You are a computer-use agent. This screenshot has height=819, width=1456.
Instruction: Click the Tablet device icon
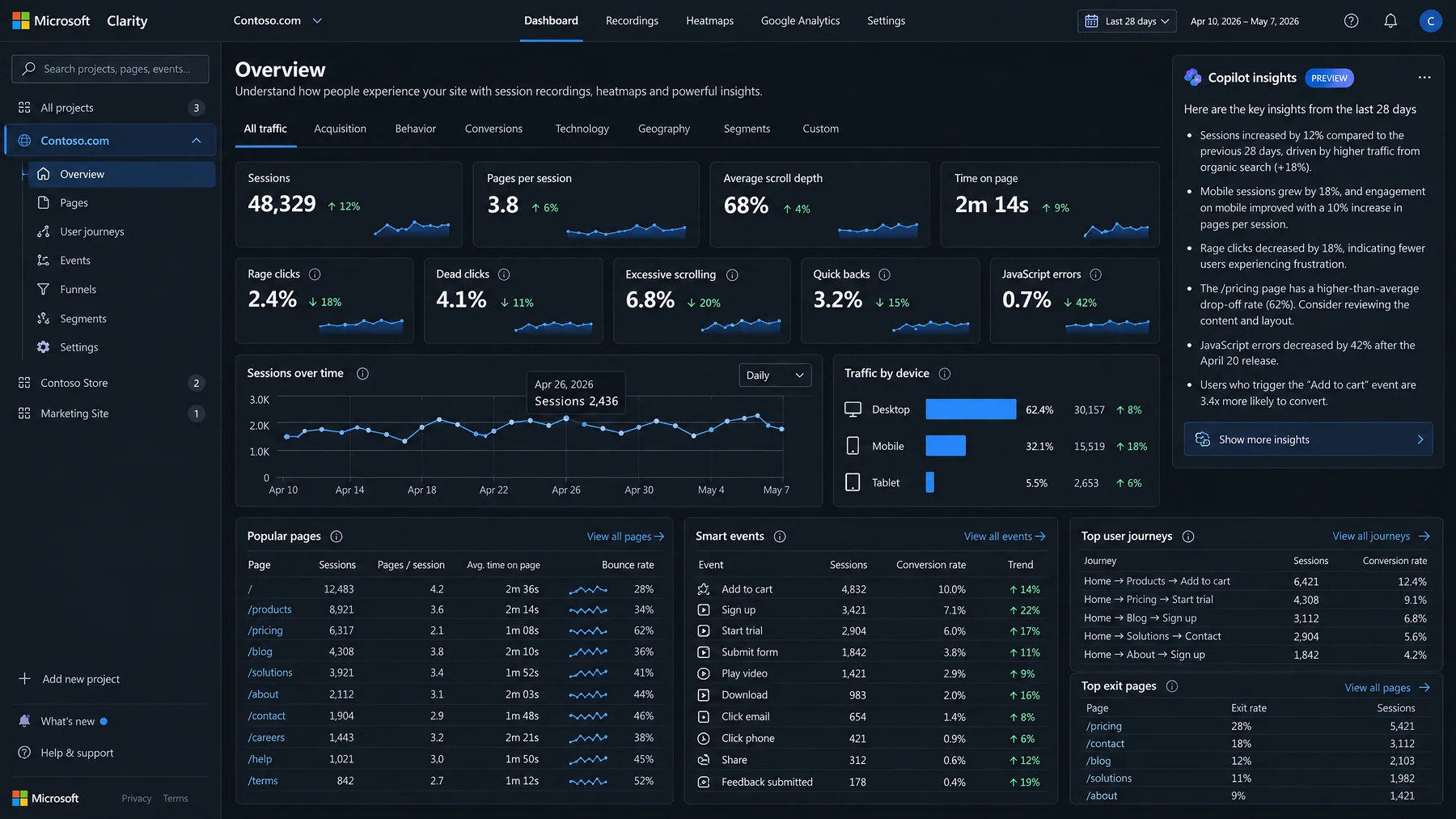coord(853,482)
